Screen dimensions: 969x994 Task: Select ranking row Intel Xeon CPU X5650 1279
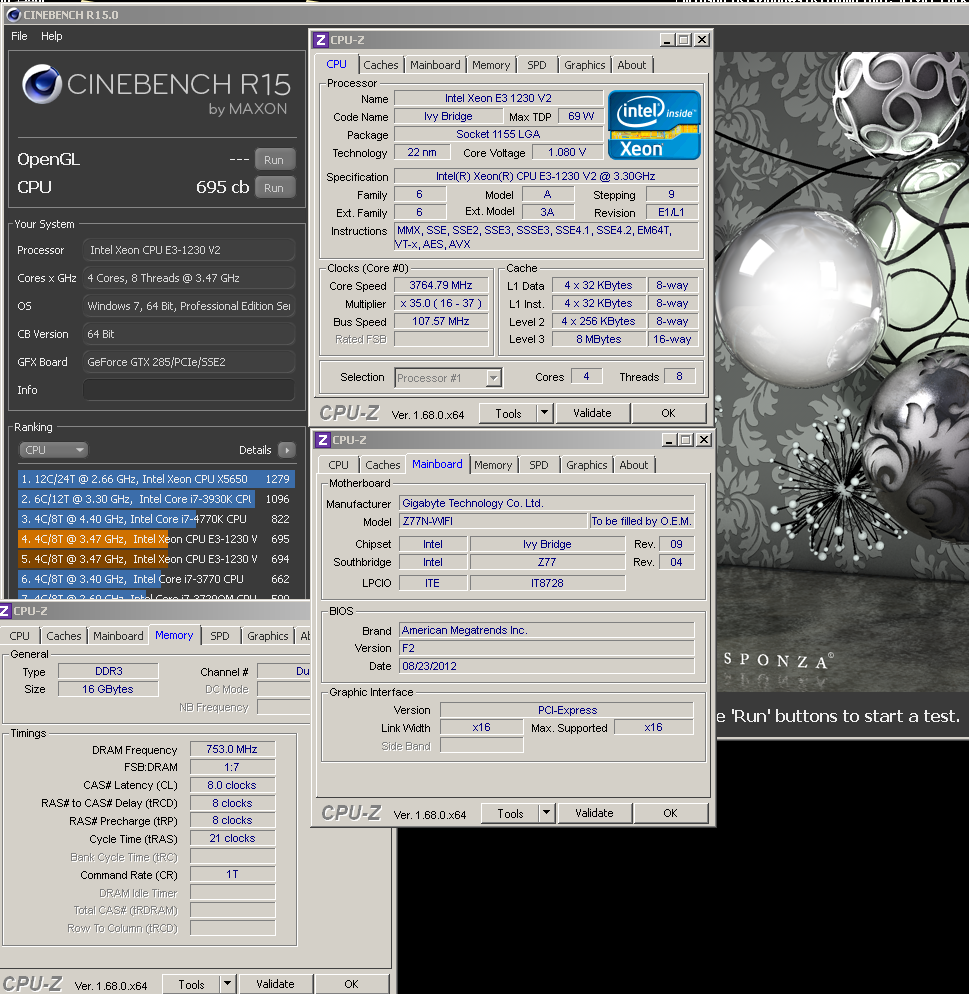tap(157, 479)
